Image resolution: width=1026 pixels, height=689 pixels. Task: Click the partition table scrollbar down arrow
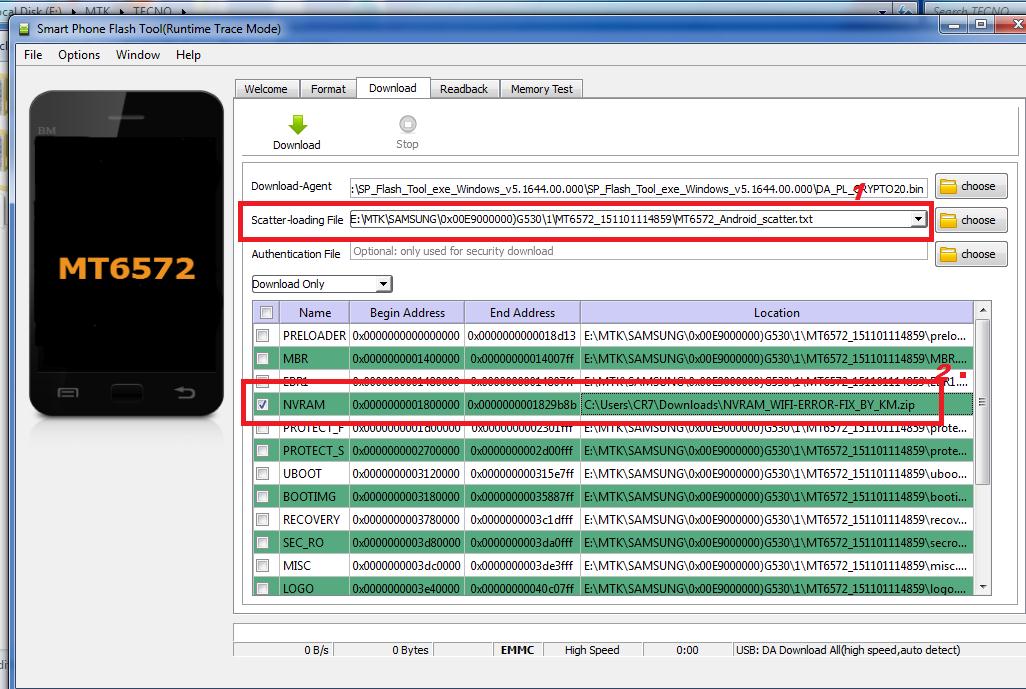point(983,587)
